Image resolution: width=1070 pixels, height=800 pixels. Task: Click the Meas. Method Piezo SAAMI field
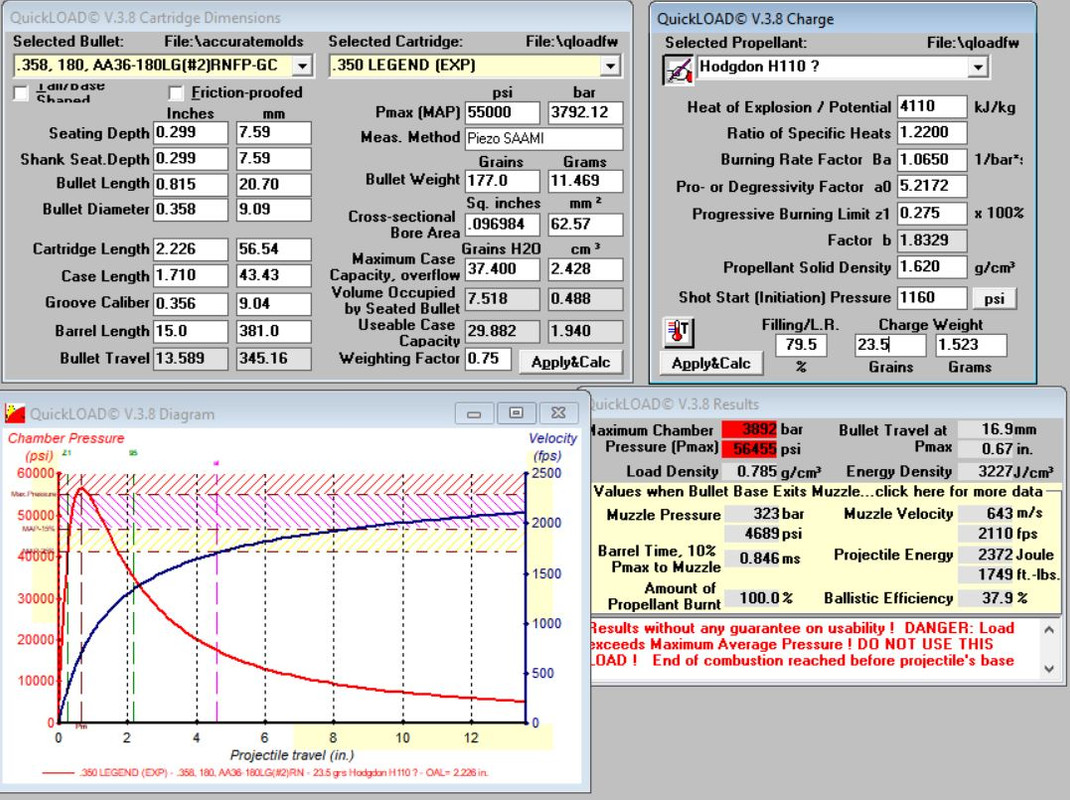tap(544, 139)
